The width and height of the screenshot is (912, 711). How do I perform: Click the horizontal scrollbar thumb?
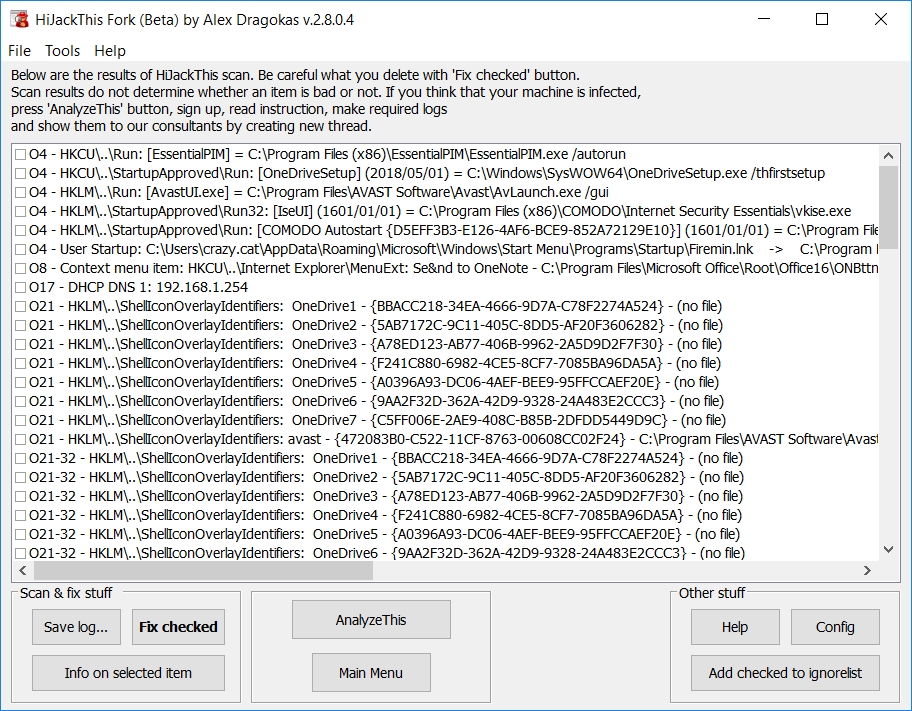(203, 570)
